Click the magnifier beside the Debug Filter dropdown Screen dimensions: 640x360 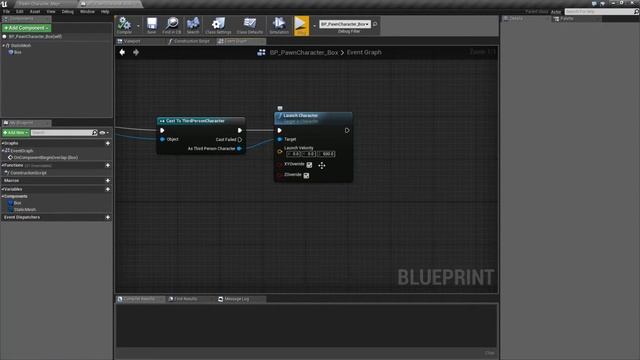coord(375,24)
